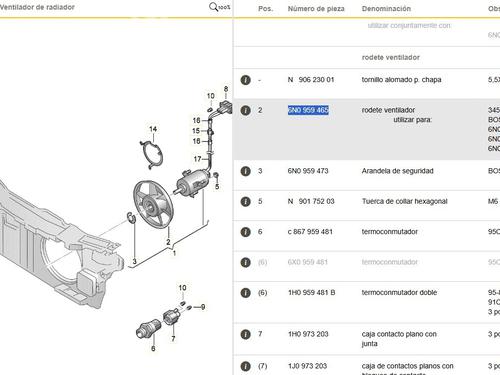Open info icon for rodete ventilador position 2
Screen dimensions: 500x375
coord(246,110)
